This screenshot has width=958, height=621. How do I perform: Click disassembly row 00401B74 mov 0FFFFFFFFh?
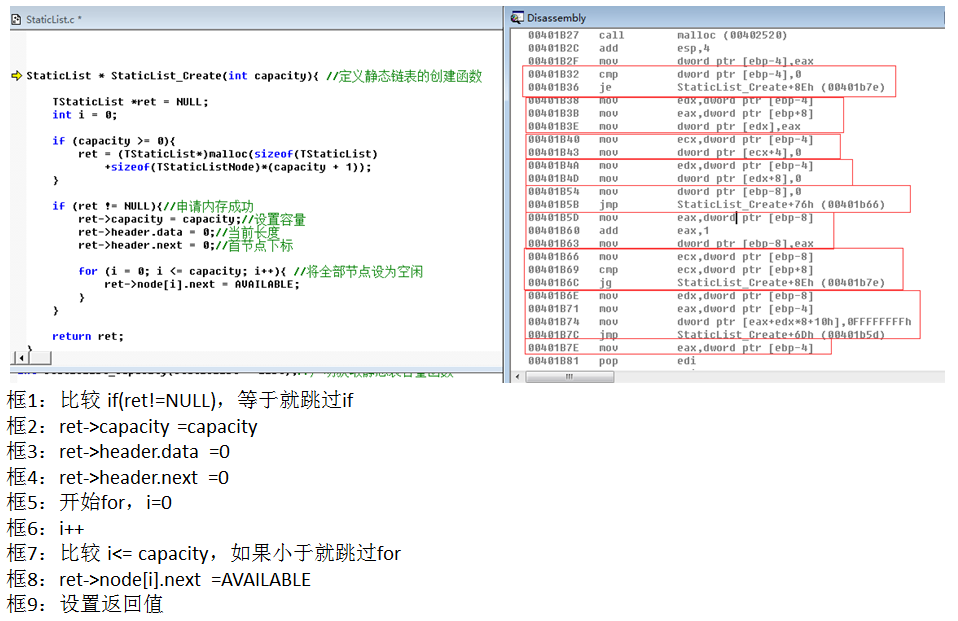(x=720, y=322)
